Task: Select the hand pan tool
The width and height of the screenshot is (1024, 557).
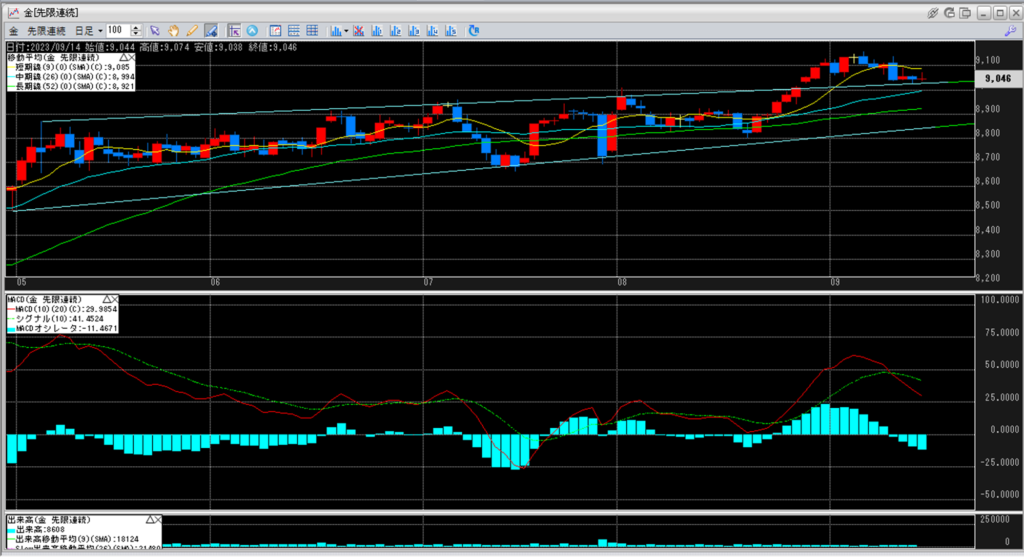Action: tap(174, 31)
